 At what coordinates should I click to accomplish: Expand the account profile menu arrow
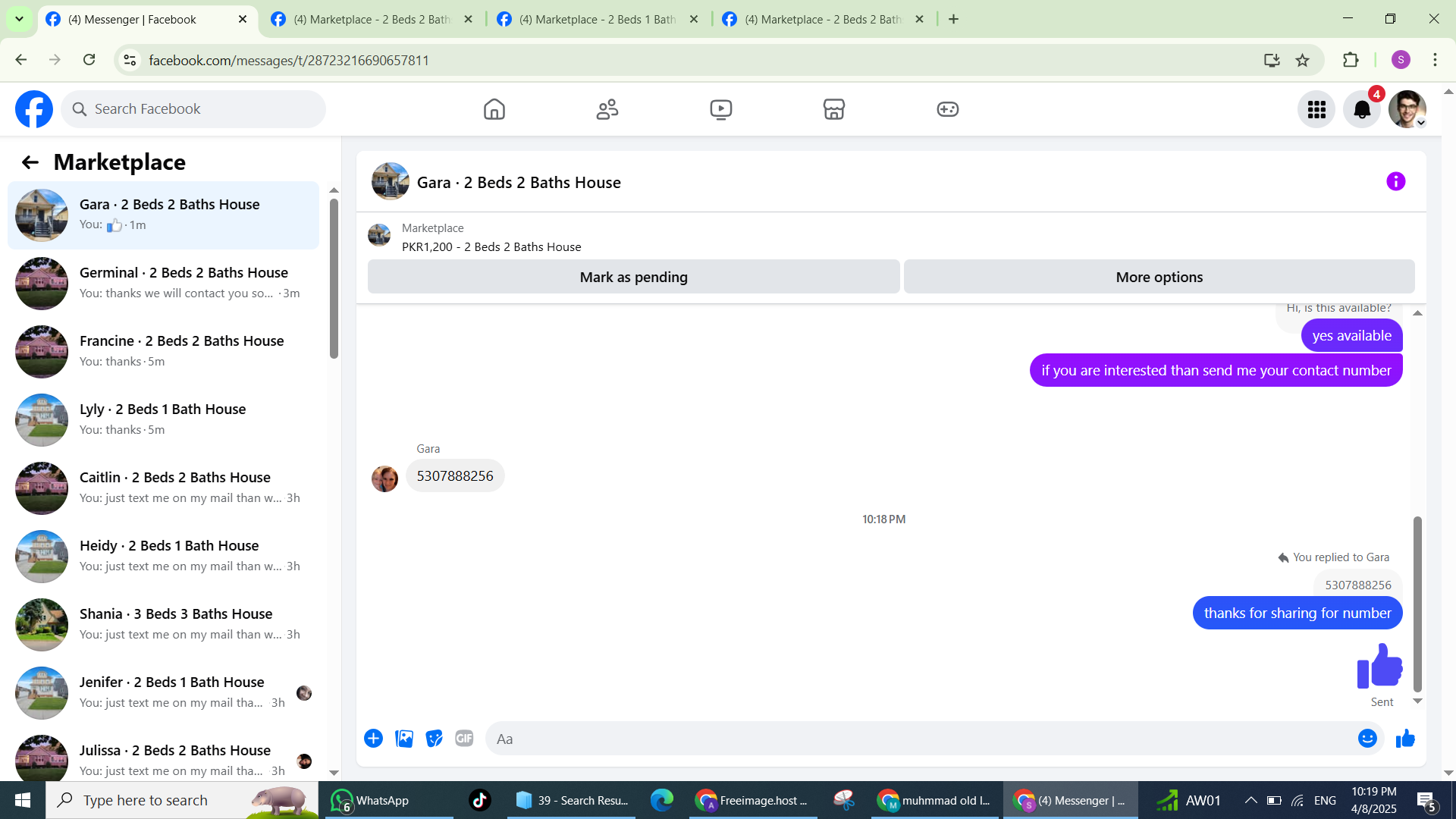pyautogui.click(x=1421, y=123)
